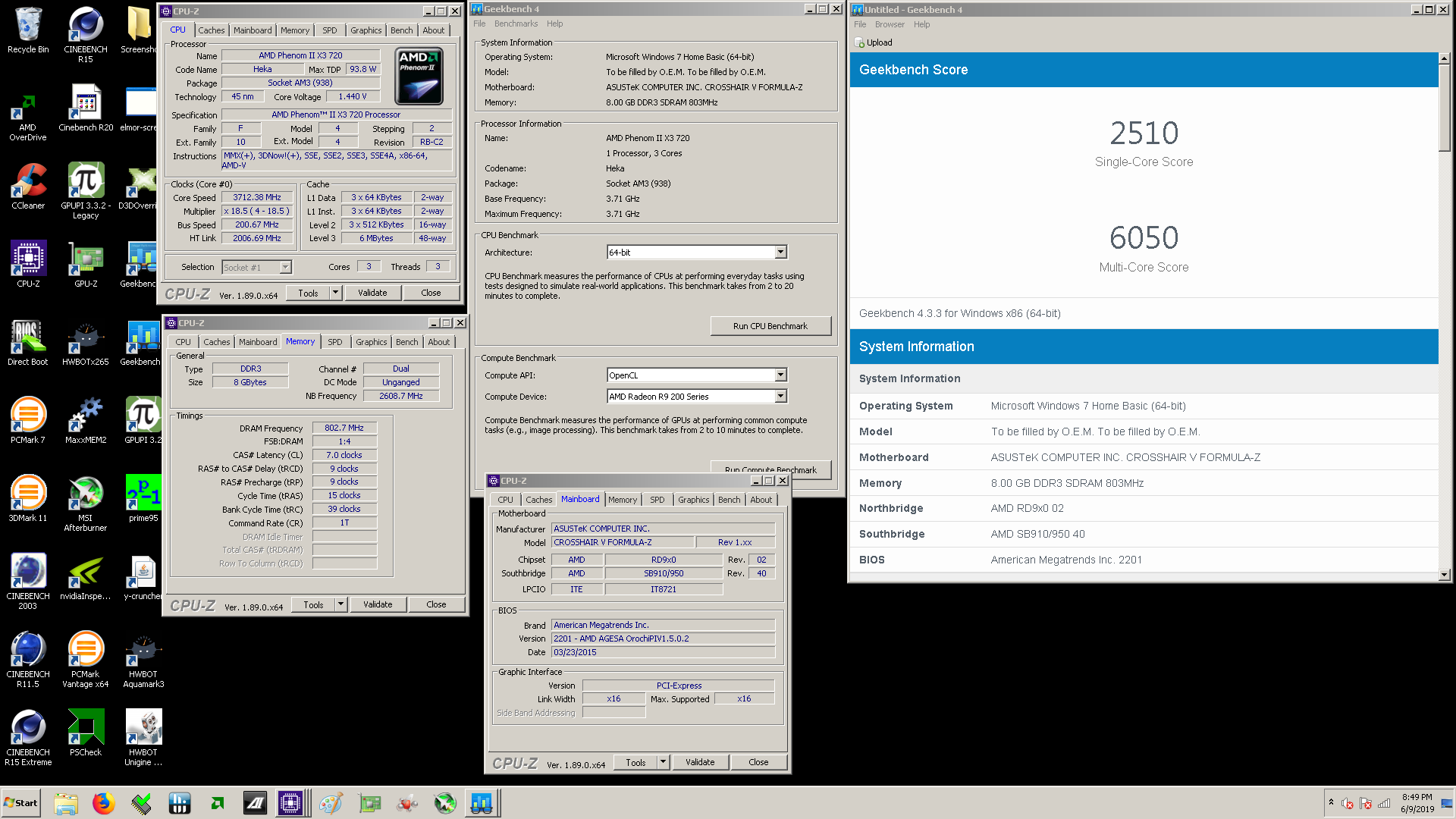Launch Firefox from the taskbar

click(x=103, y=803)
